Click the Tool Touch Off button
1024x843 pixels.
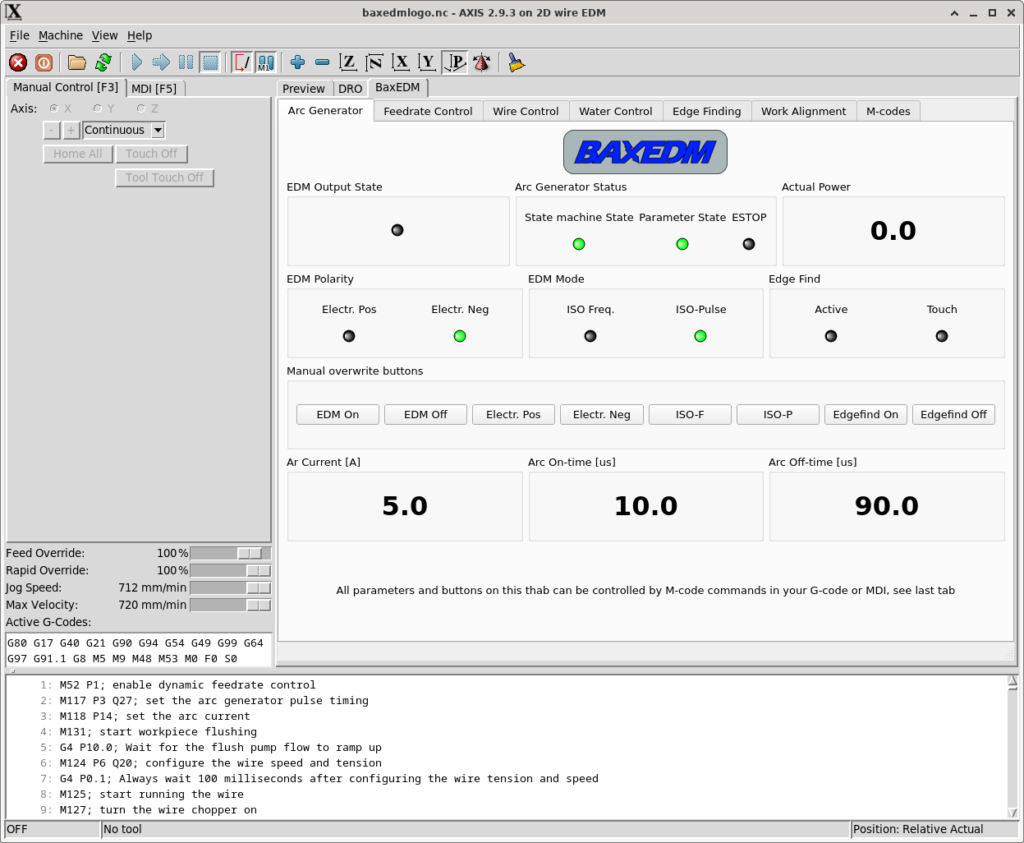tap(165, 178)
